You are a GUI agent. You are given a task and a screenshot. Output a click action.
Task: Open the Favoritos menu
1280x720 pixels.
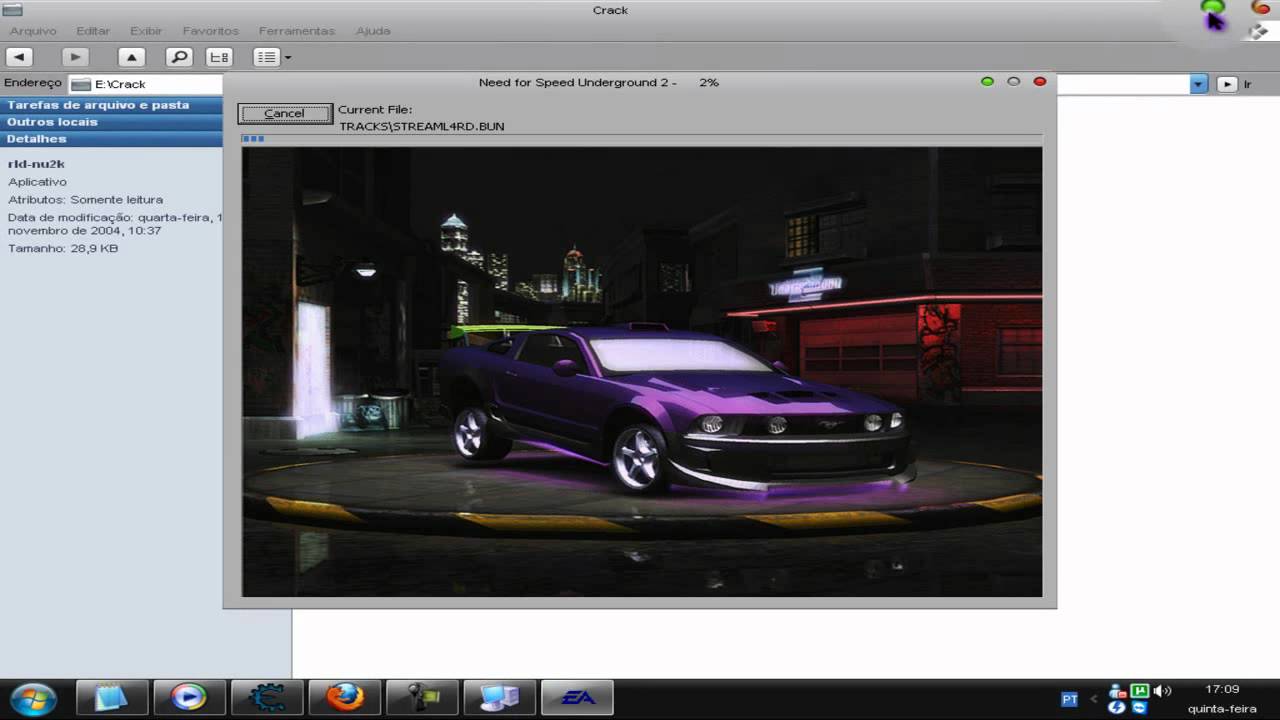tap(211, 31)
